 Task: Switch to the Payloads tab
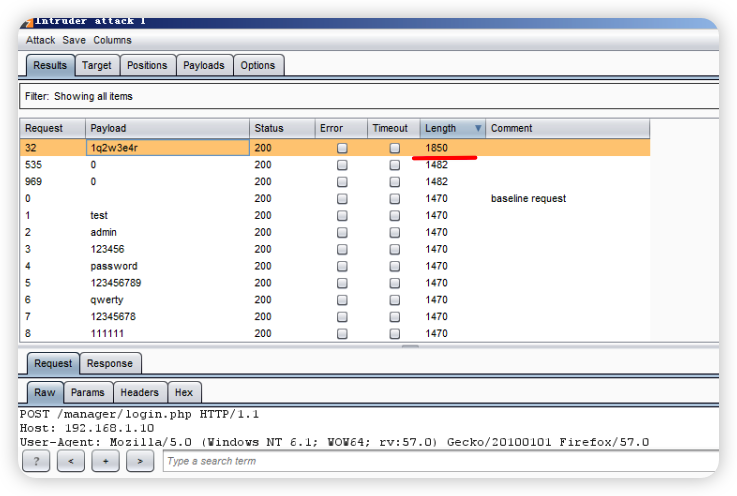click(204, 65)
